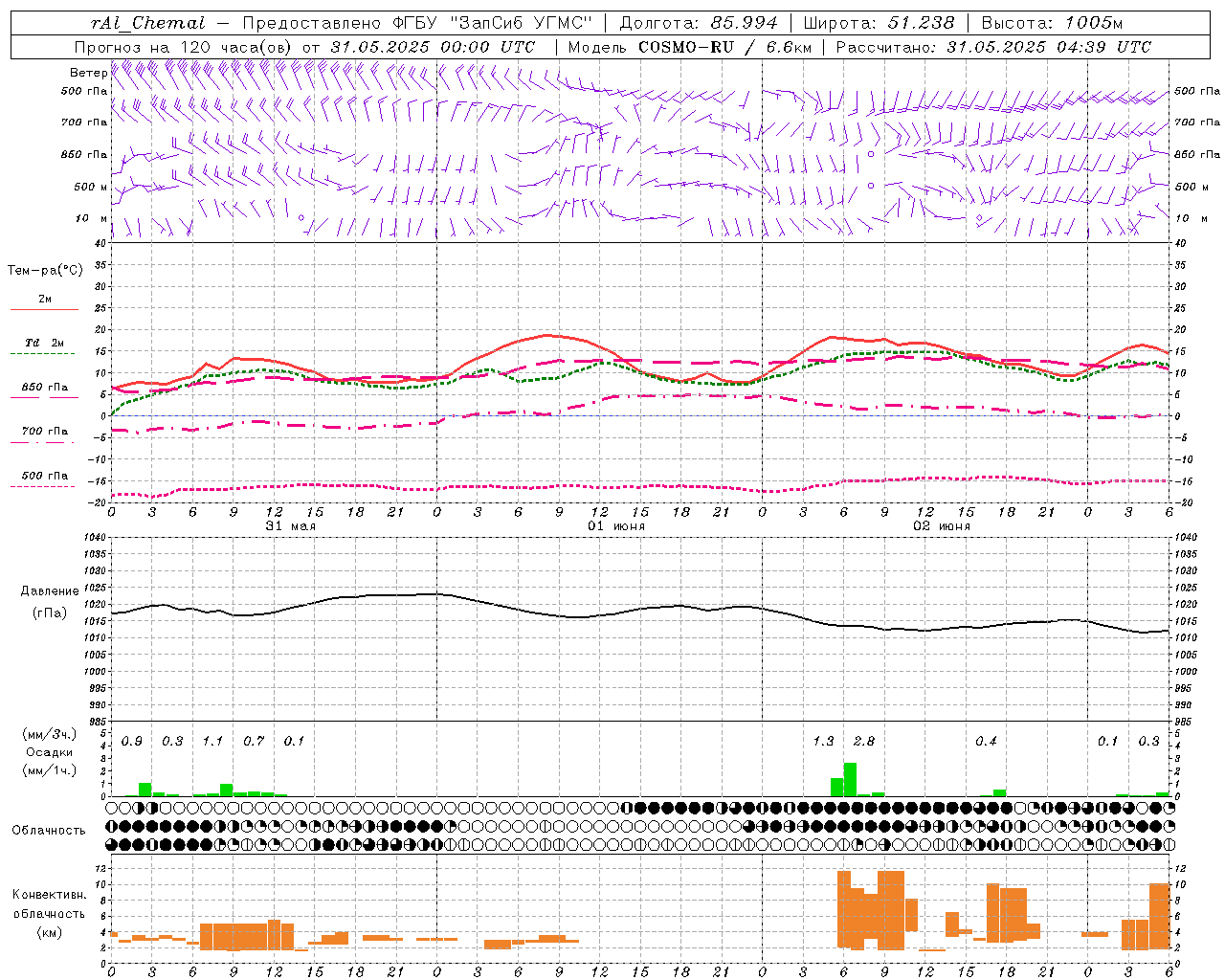Click the 2.8 three-hour precipitation value
The image size is (1225, 980).
point(863,742)
